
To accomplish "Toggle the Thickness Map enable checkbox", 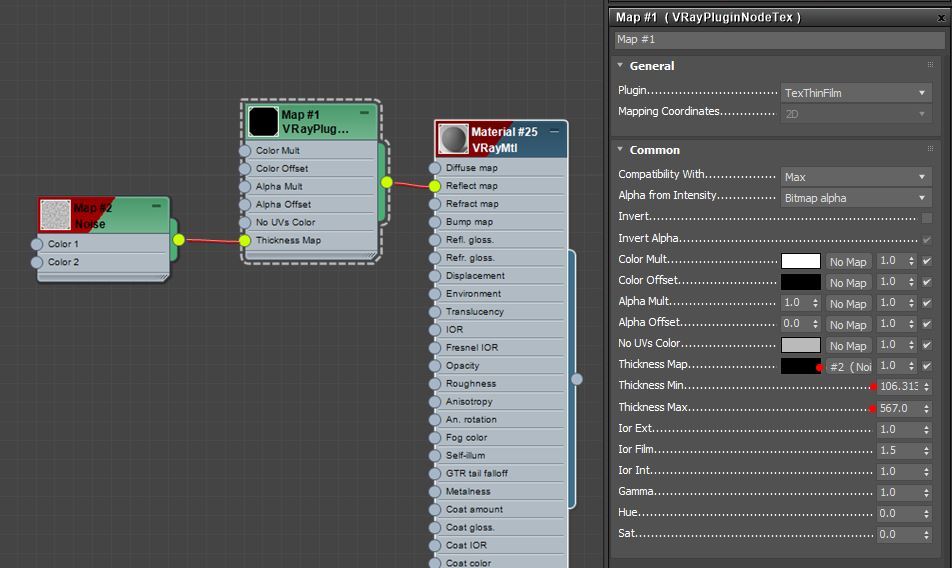I will 926,366.
